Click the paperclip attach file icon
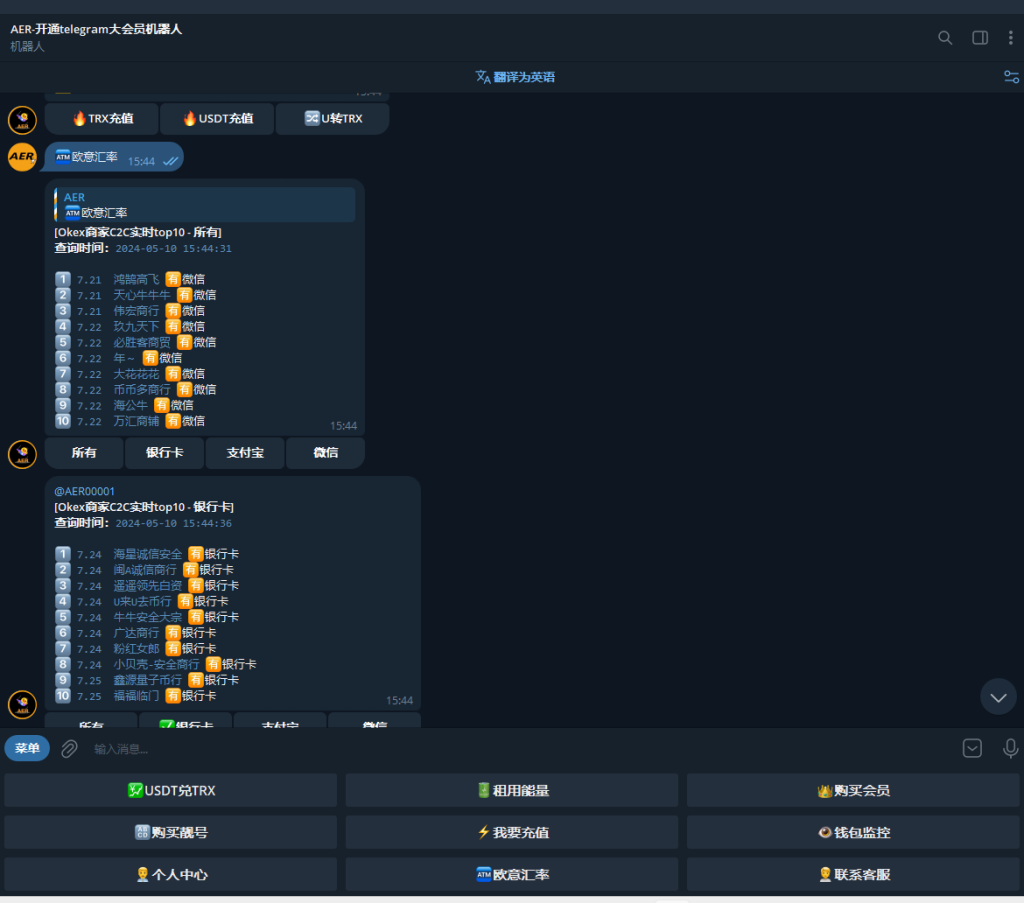Viewport: 1024px width, 903px height. tap(69, 749)
